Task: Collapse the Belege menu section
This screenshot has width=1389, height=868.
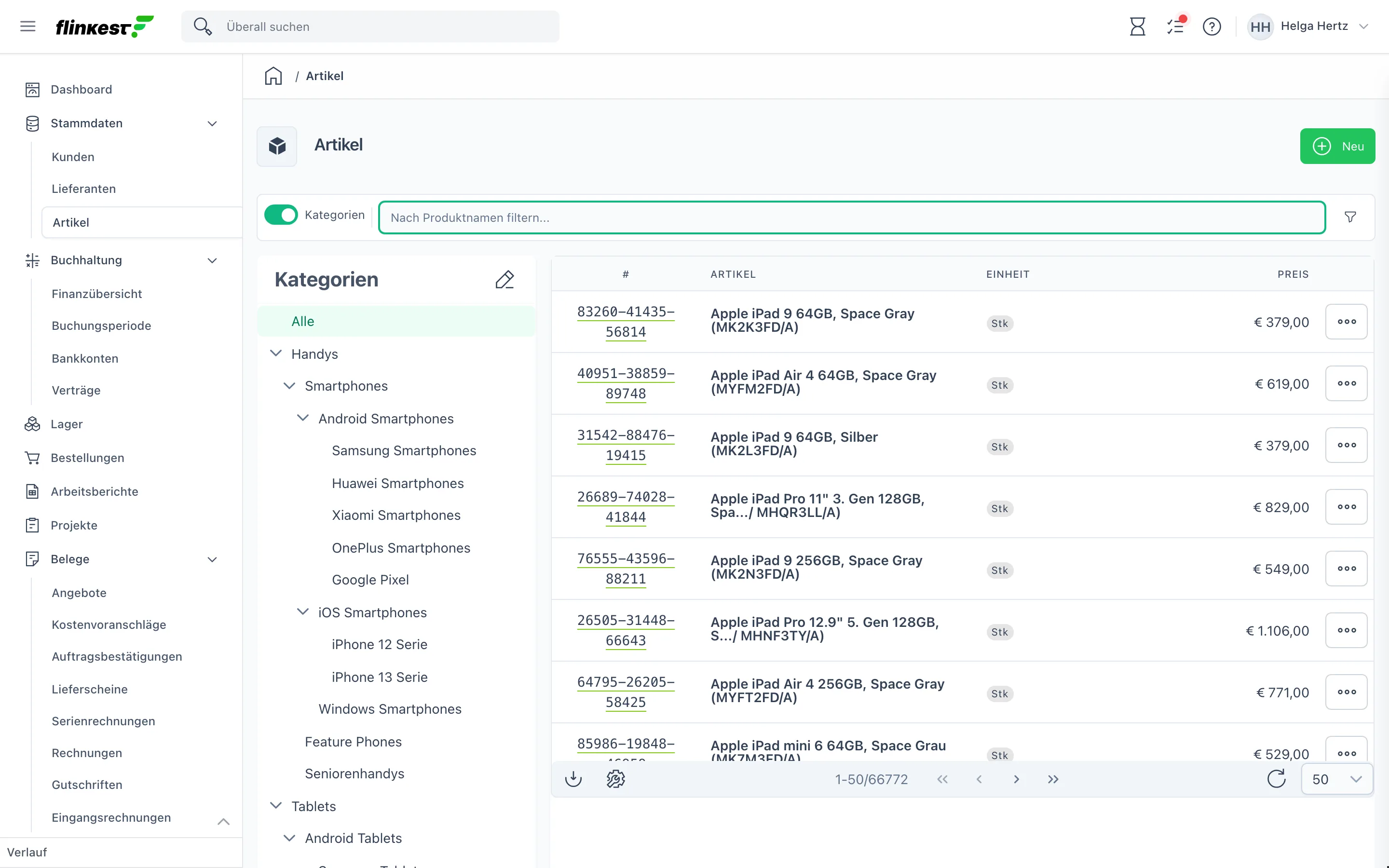Action: [212, 560]
